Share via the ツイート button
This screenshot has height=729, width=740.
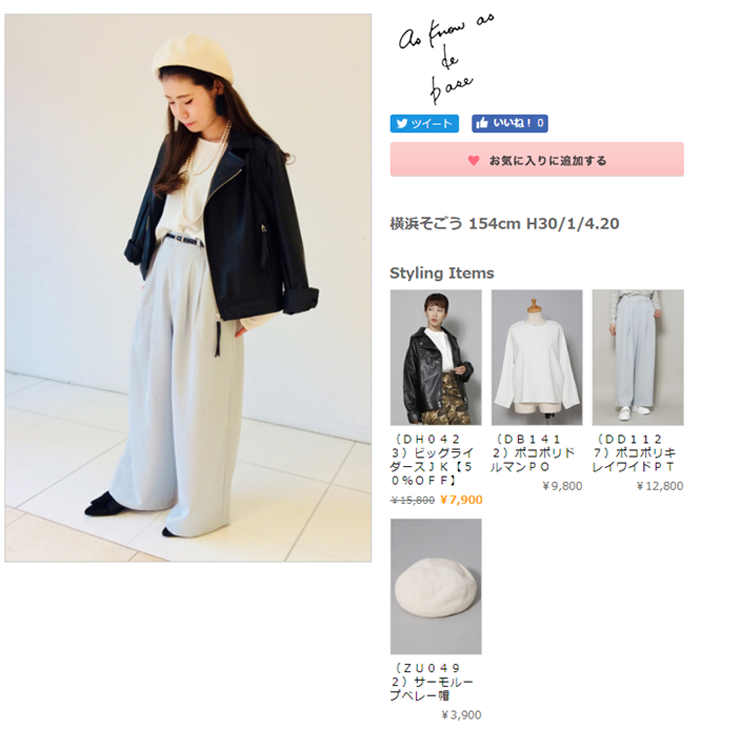[x=424, y=124]
